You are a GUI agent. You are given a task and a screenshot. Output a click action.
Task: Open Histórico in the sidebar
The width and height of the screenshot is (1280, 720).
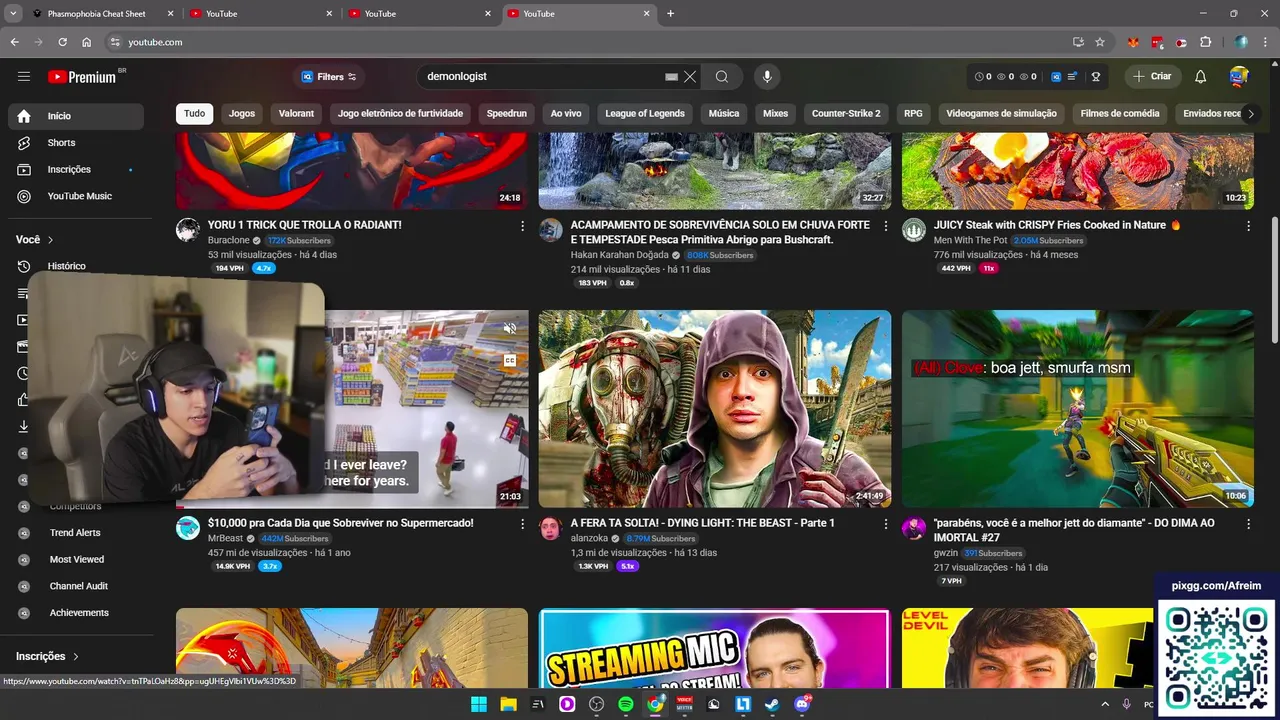(76, 266)
